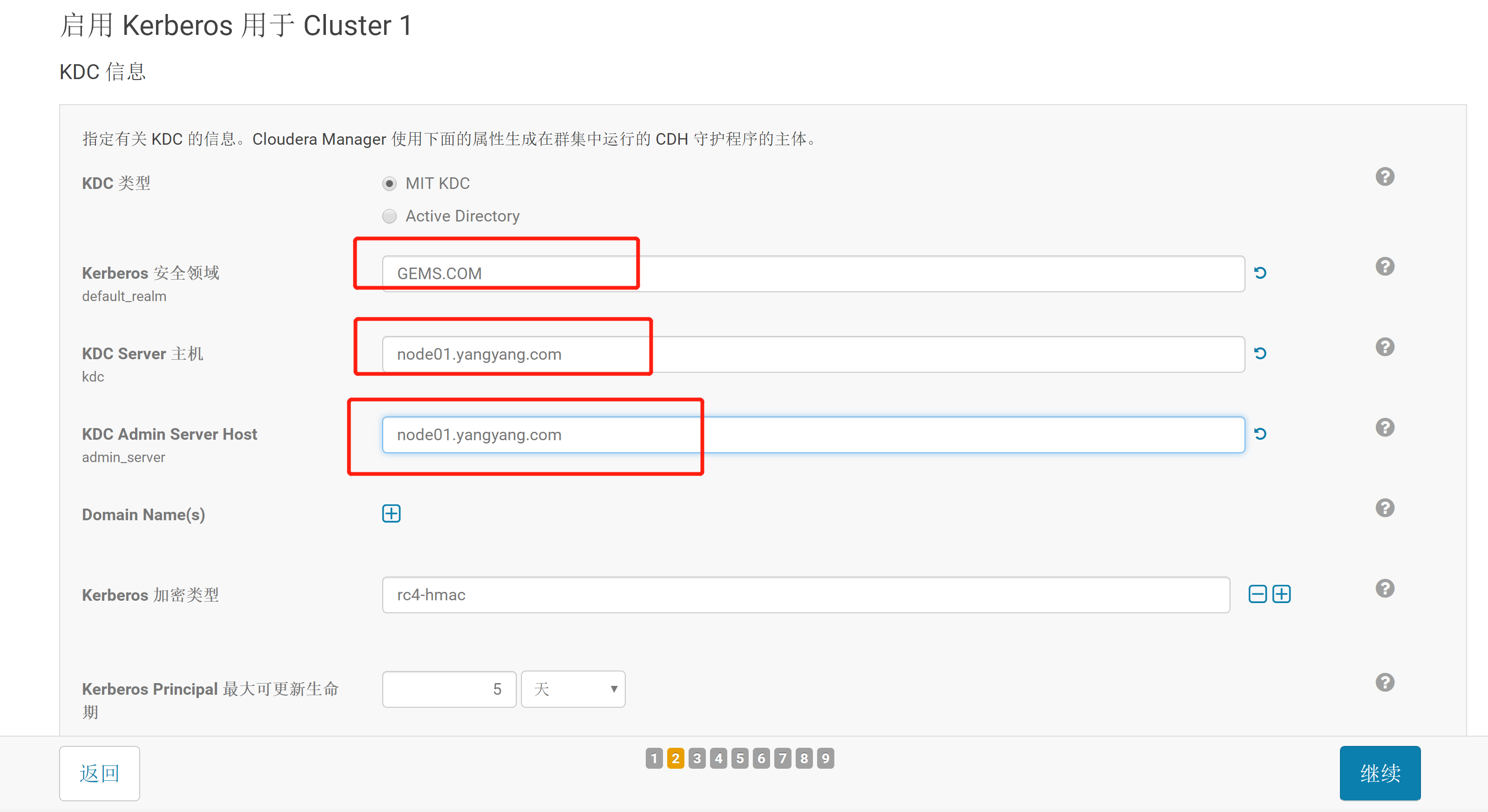Go to wizard step 5
The width and height of the screenshot is (1488, 812).
coord(740,758)
